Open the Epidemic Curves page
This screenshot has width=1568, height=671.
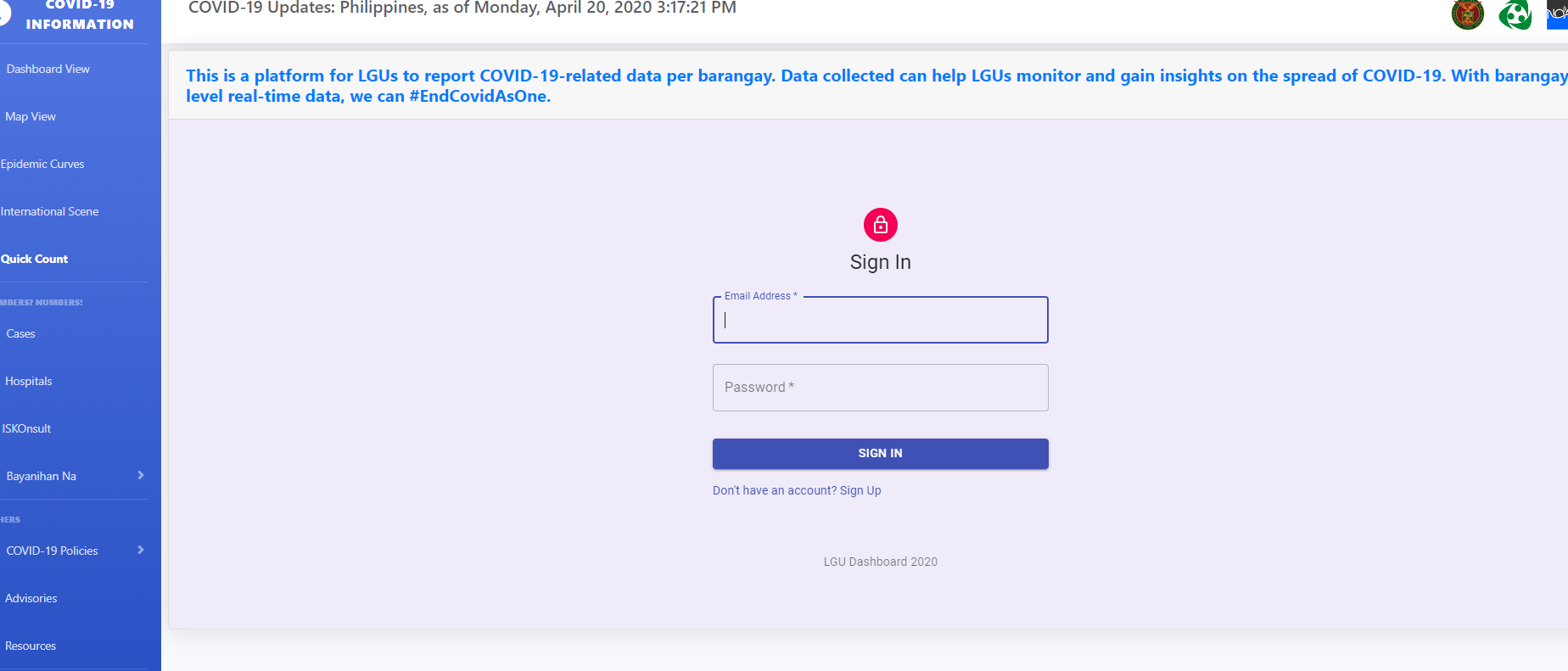click(42, 164)
